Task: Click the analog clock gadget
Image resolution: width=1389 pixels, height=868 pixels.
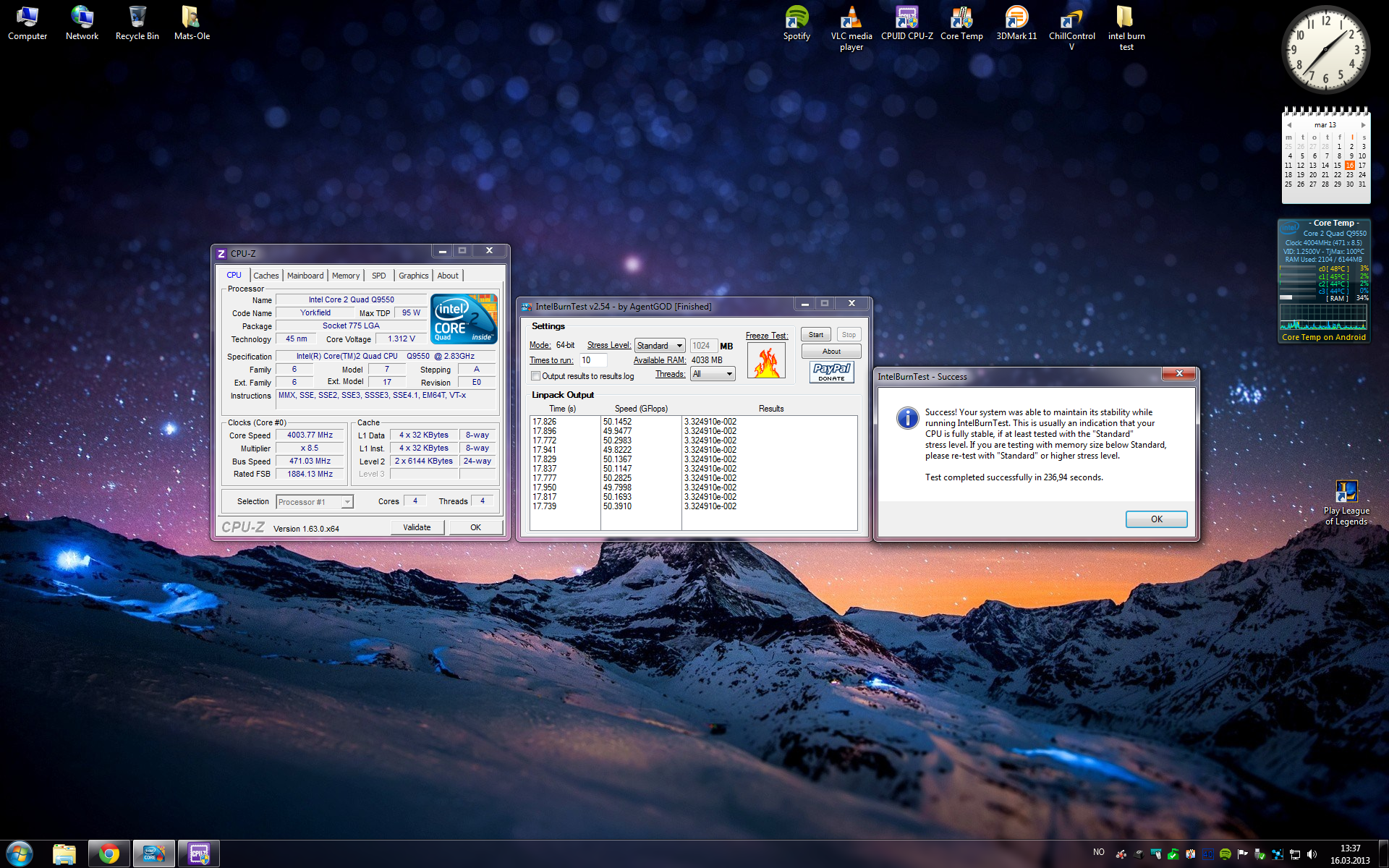Action: tap(1325, 50)
